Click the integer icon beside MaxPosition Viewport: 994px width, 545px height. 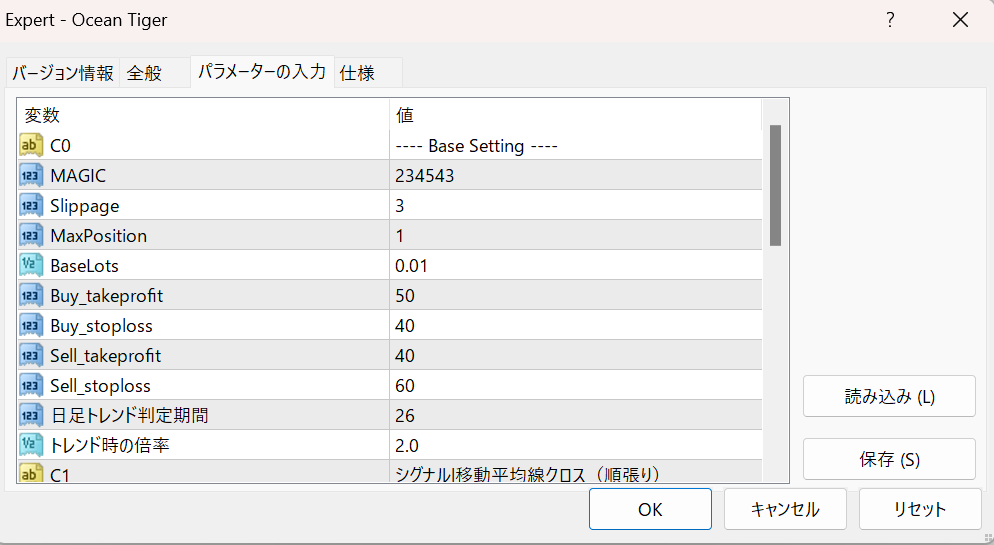tap(30, 236)
